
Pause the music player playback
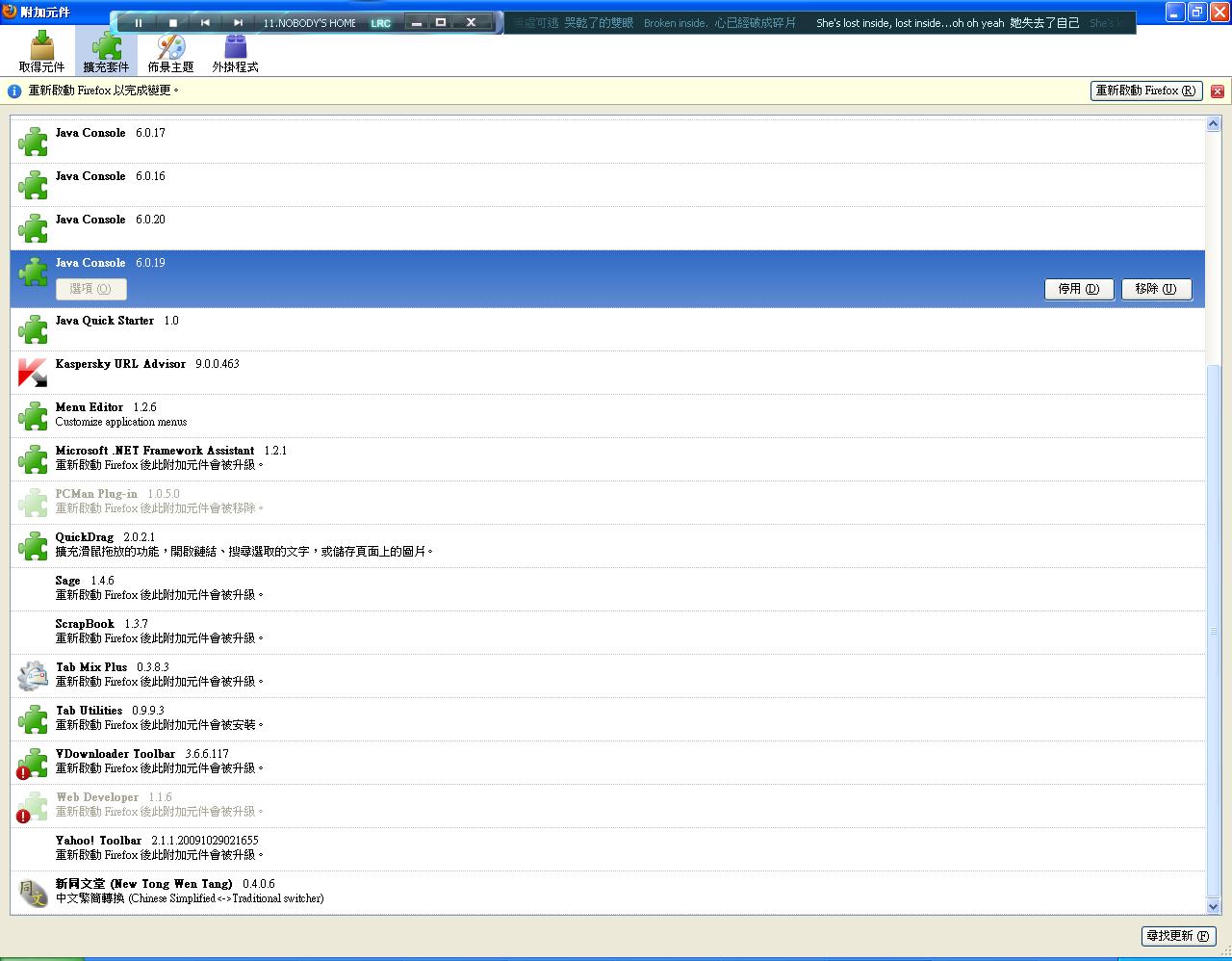point(138,23)
